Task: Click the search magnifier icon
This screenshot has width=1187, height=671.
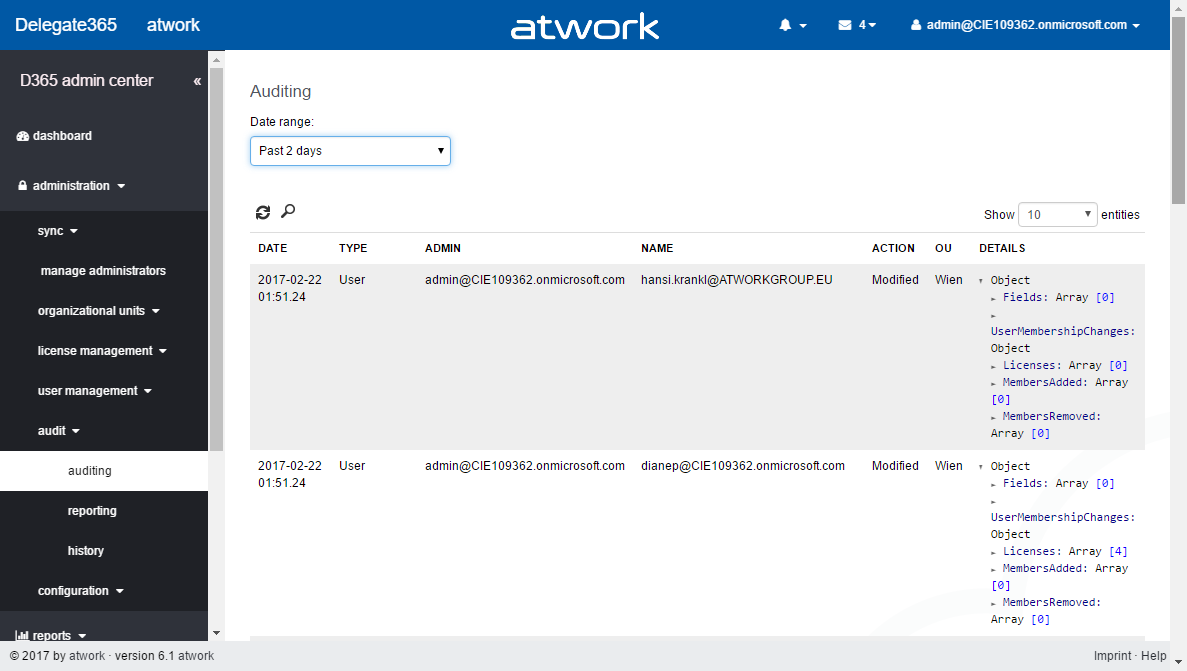Action: point(288,211)
